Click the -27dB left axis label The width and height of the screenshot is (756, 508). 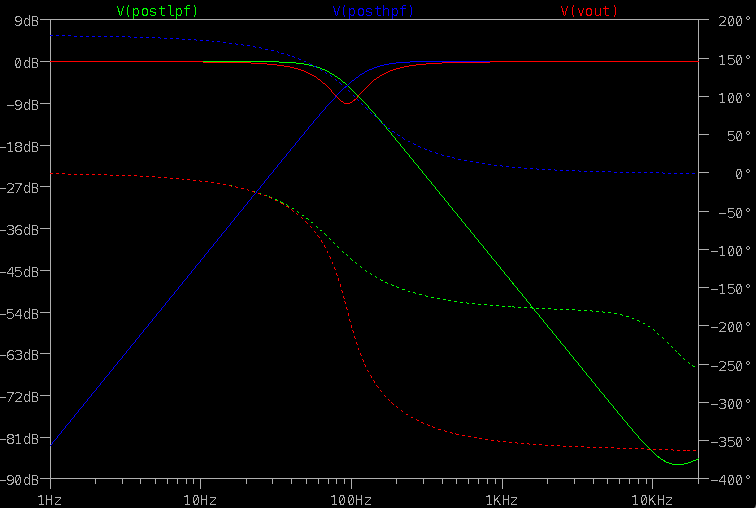19,188
